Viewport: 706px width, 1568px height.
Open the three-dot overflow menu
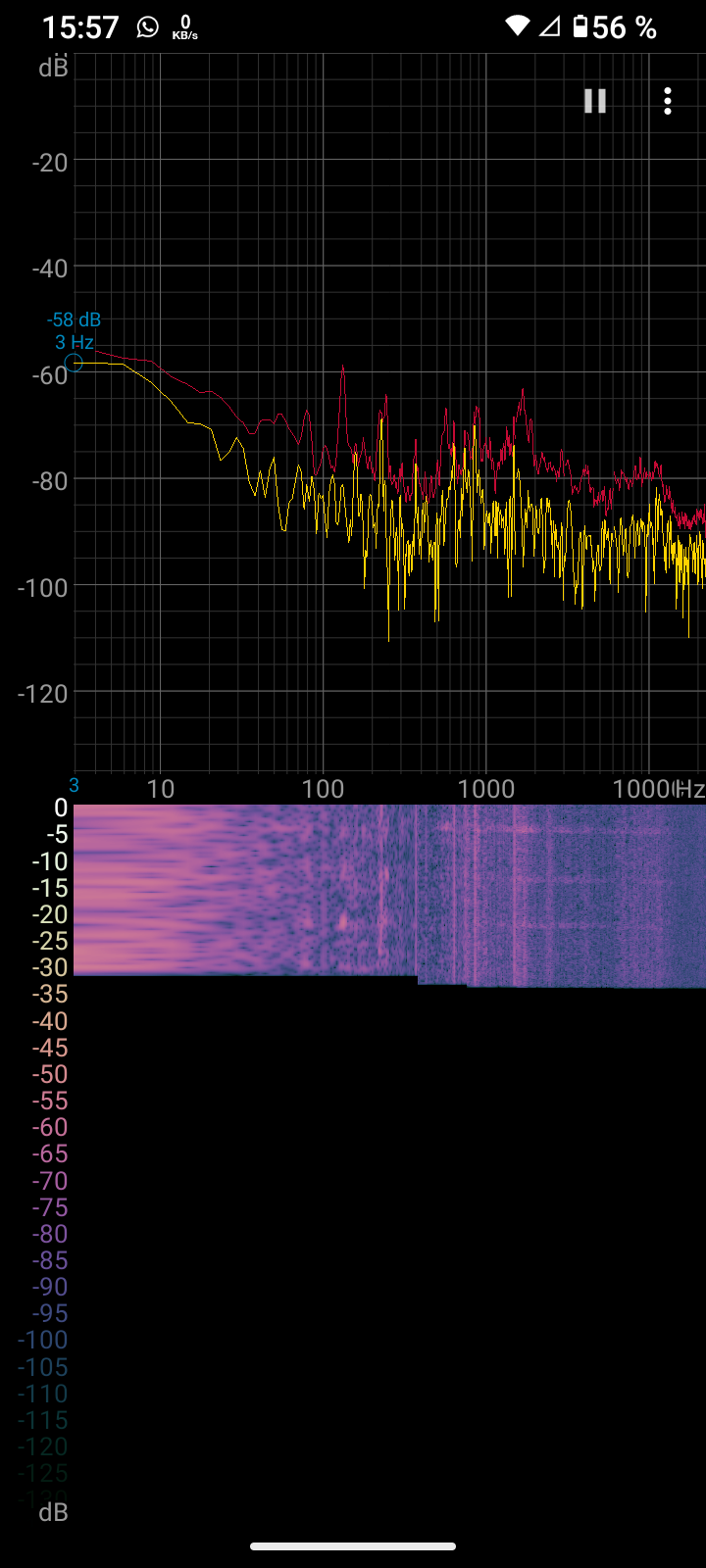tap(668, 101)
